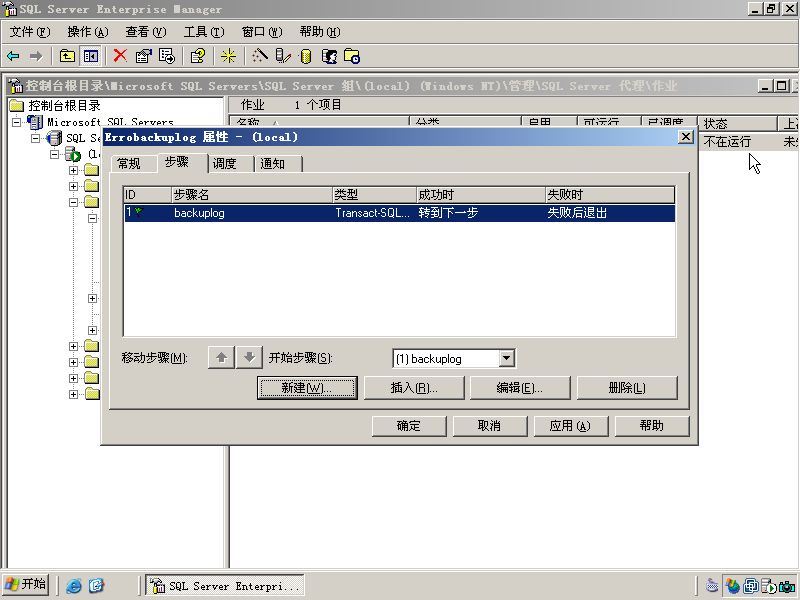Click the 控制台根目录 folder icon in tree
800x600 pixels.
tap(17, 106)
